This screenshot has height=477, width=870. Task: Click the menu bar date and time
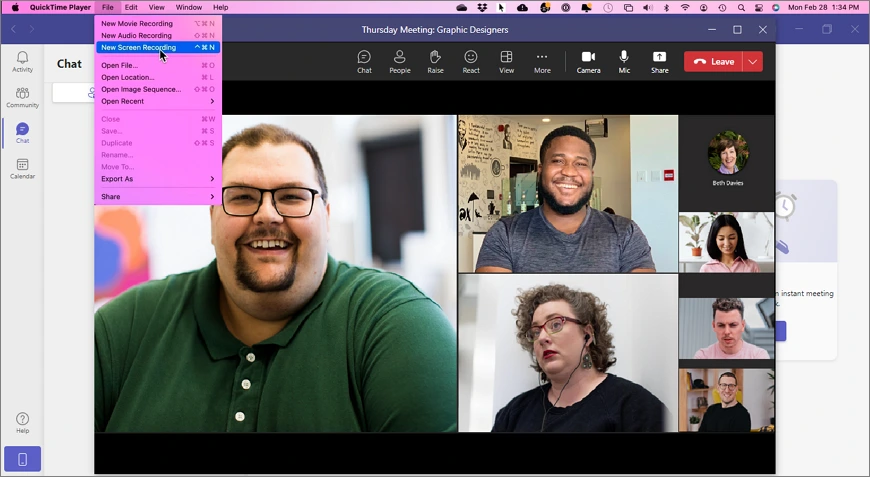(x=823, y=7)
